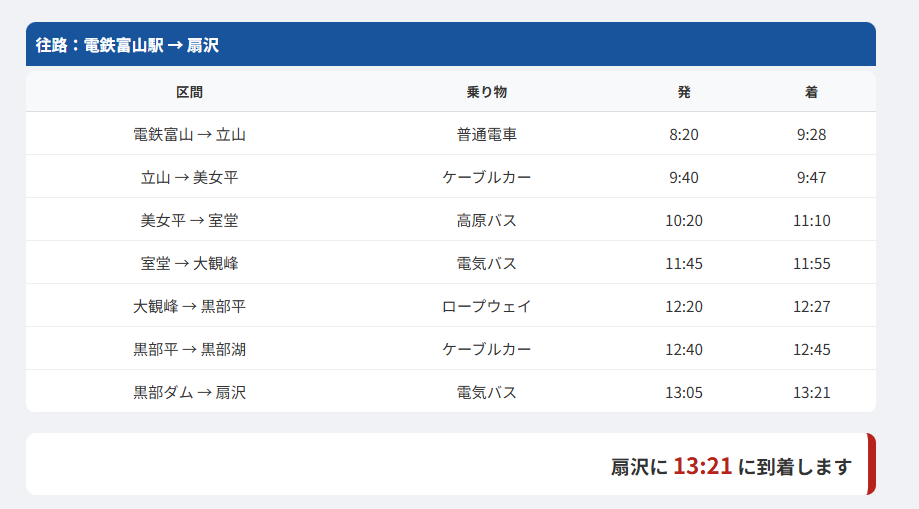Click the 黒部平 → 黒部湖 section cell
Screen dimensions: 919x509
pyautogui.click(x=189, y=349)
